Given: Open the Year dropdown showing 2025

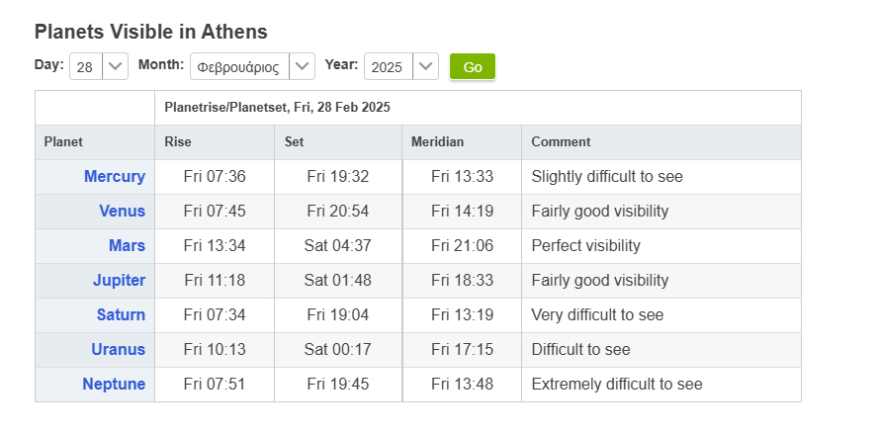Looking at the screenshot, I should click(x=400, y=67).
